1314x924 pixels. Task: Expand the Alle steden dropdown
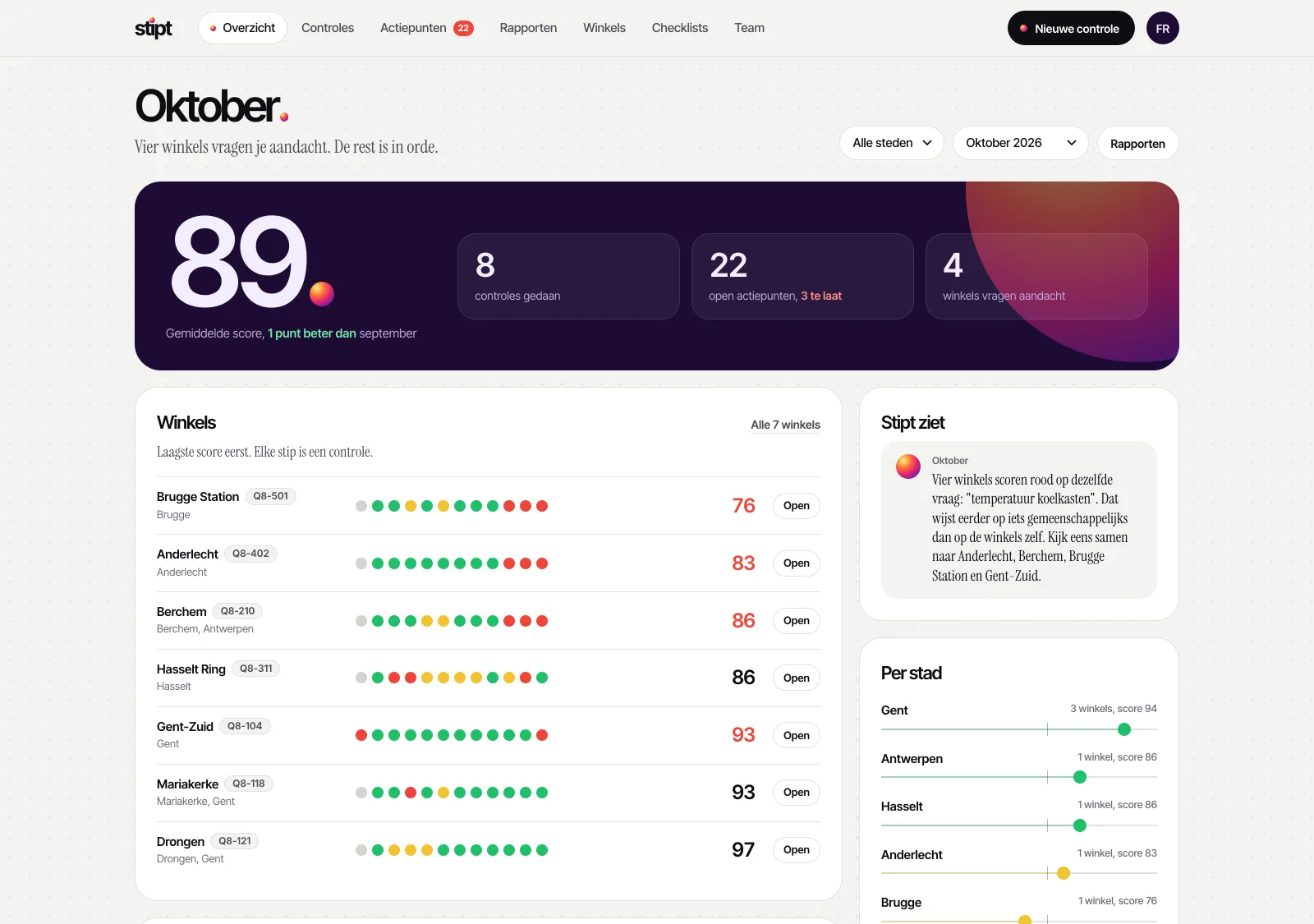(892, 143)
